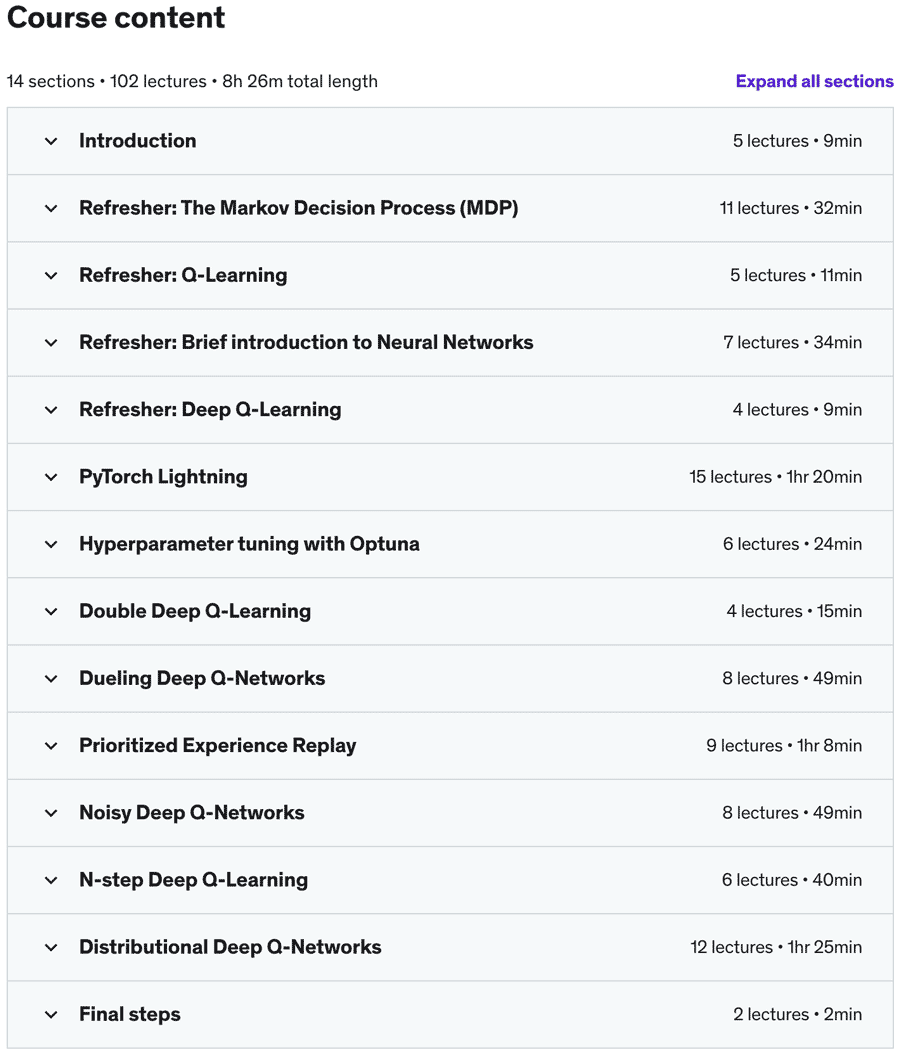Screen dimensions: 900x1056
Task: Expand Refresher: The Markov Decision Process chevron
Action: pos(51,209)
